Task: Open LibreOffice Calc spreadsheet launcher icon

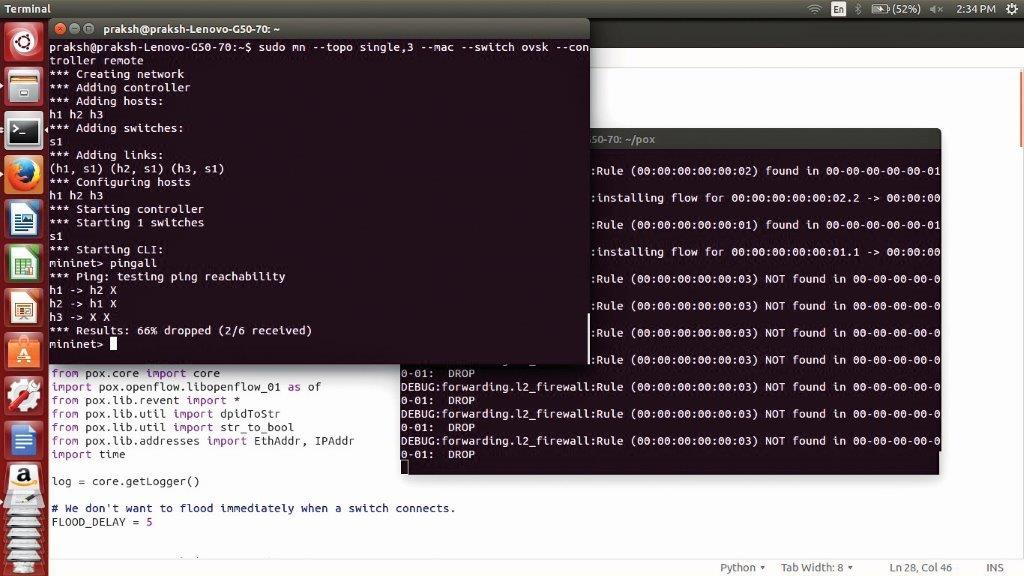Action: click(24, 263)
